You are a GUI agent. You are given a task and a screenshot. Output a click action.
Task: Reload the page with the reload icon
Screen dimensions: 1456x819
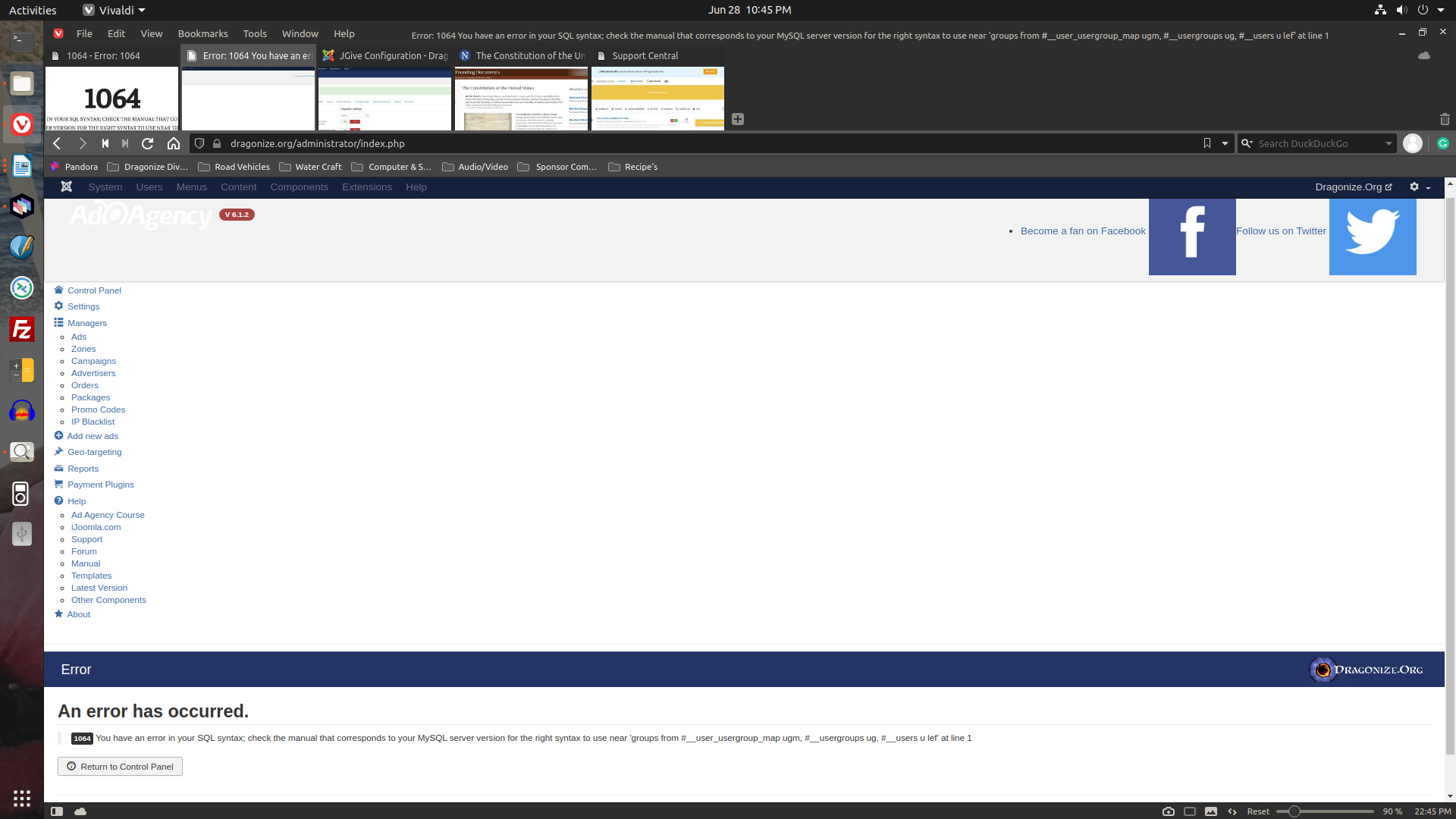(148, 143)
